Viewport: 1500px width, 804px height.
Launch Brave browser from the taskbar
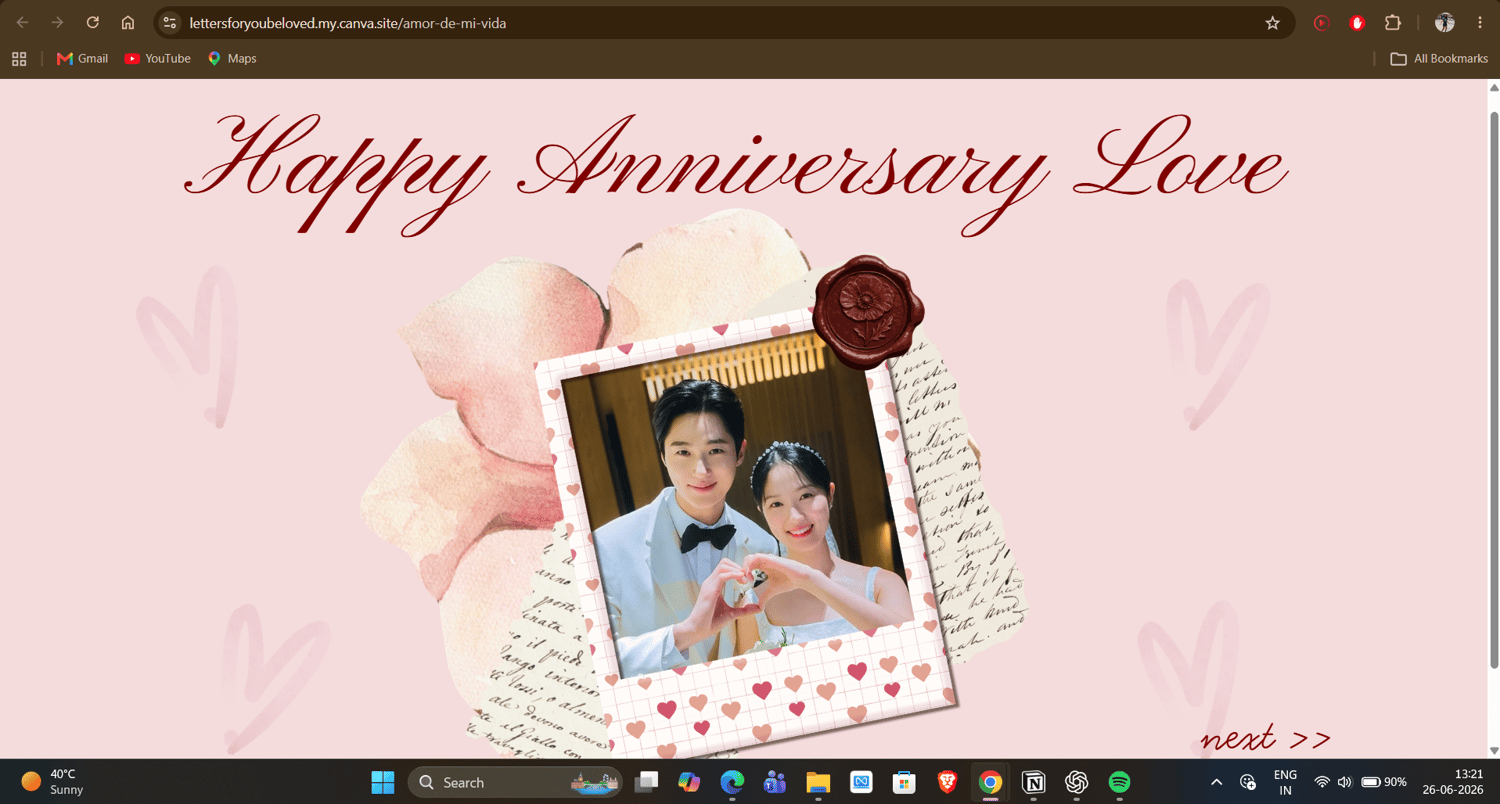point(947,782)
